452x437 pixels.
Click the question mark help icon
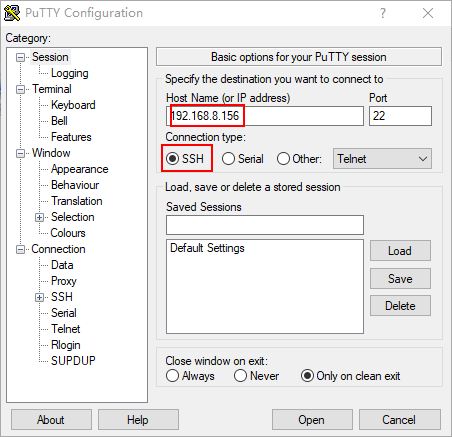pos(383,13)
